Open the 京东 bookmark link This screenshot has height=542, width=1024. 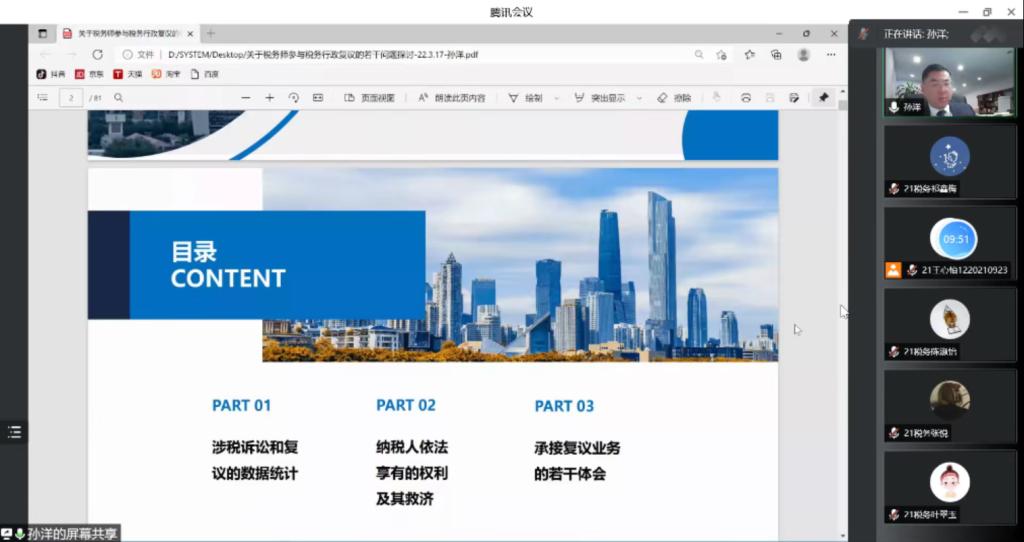point(90,74)
